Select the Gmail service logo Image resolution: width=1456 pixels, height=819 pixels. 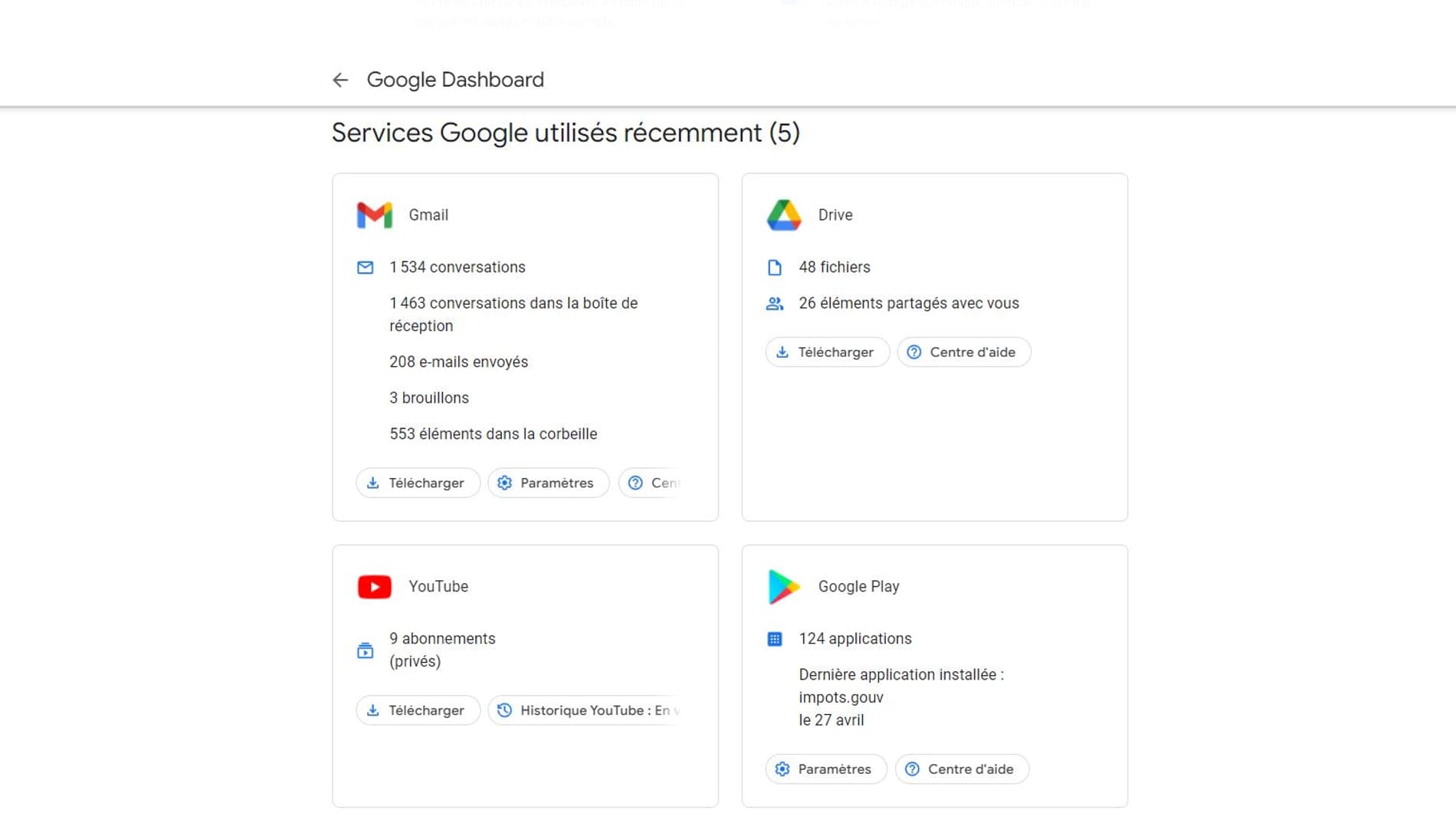[373, 215]
